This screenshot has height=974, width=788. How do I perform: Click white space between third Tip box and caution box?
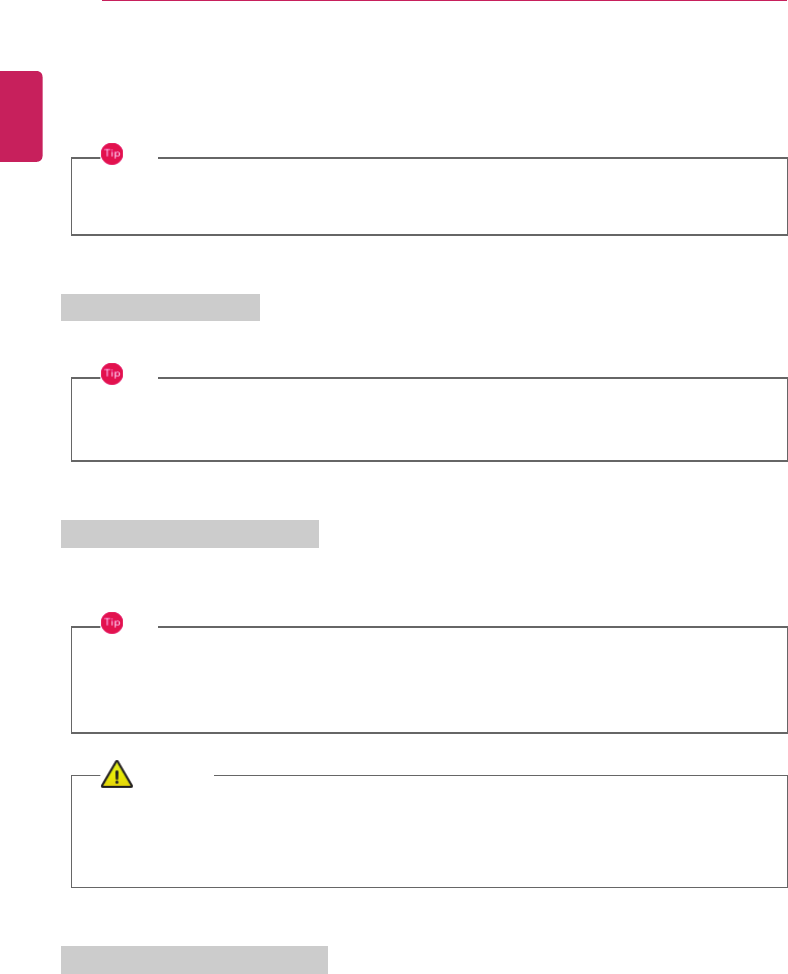point(428,754)
